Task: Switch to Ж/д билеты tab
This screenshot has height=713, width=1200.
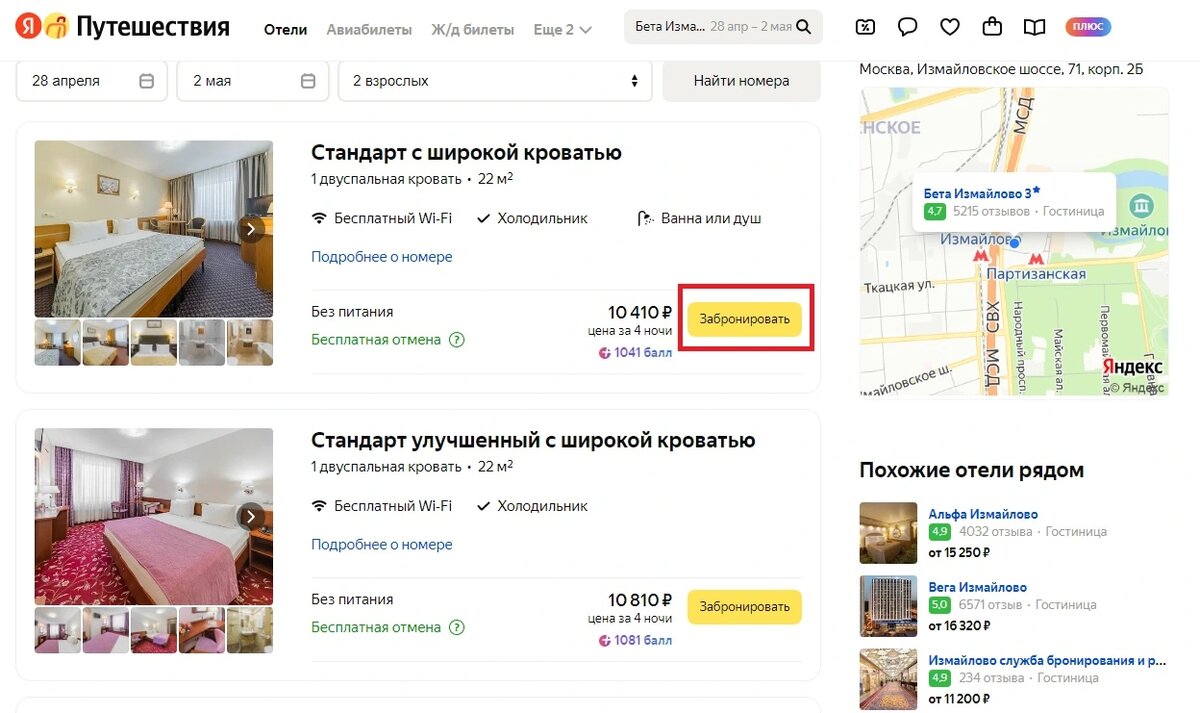Action: point(473,30)
